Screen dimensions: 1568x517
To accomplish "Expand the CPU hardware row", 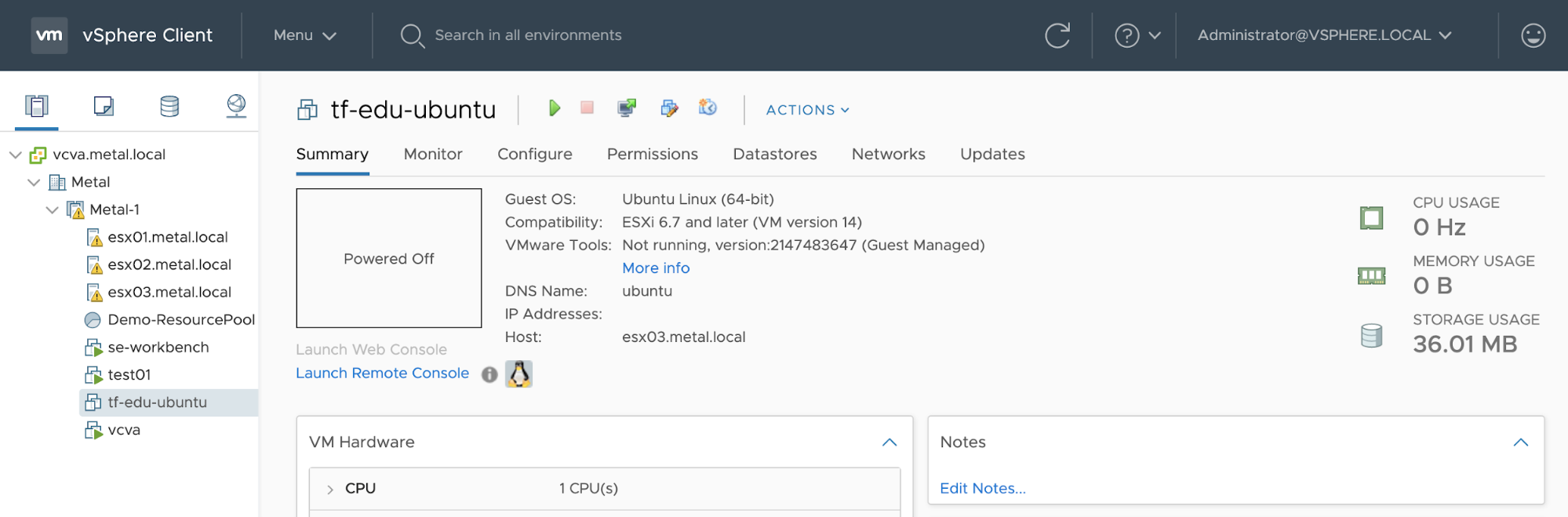I will (329, 489).
